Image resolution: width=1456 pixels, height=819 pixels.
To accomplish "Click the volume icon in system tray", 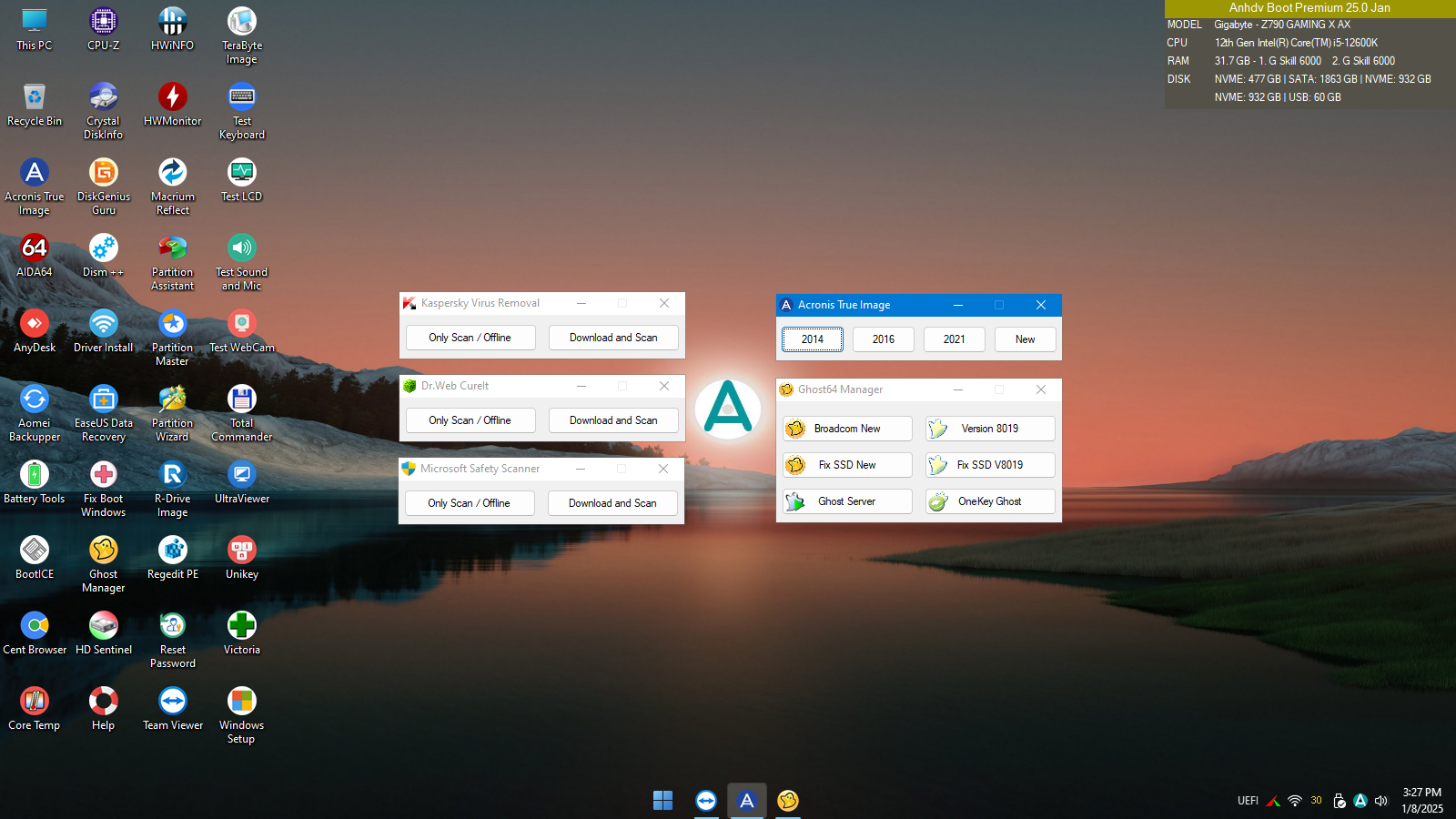I will [1381, 801].
